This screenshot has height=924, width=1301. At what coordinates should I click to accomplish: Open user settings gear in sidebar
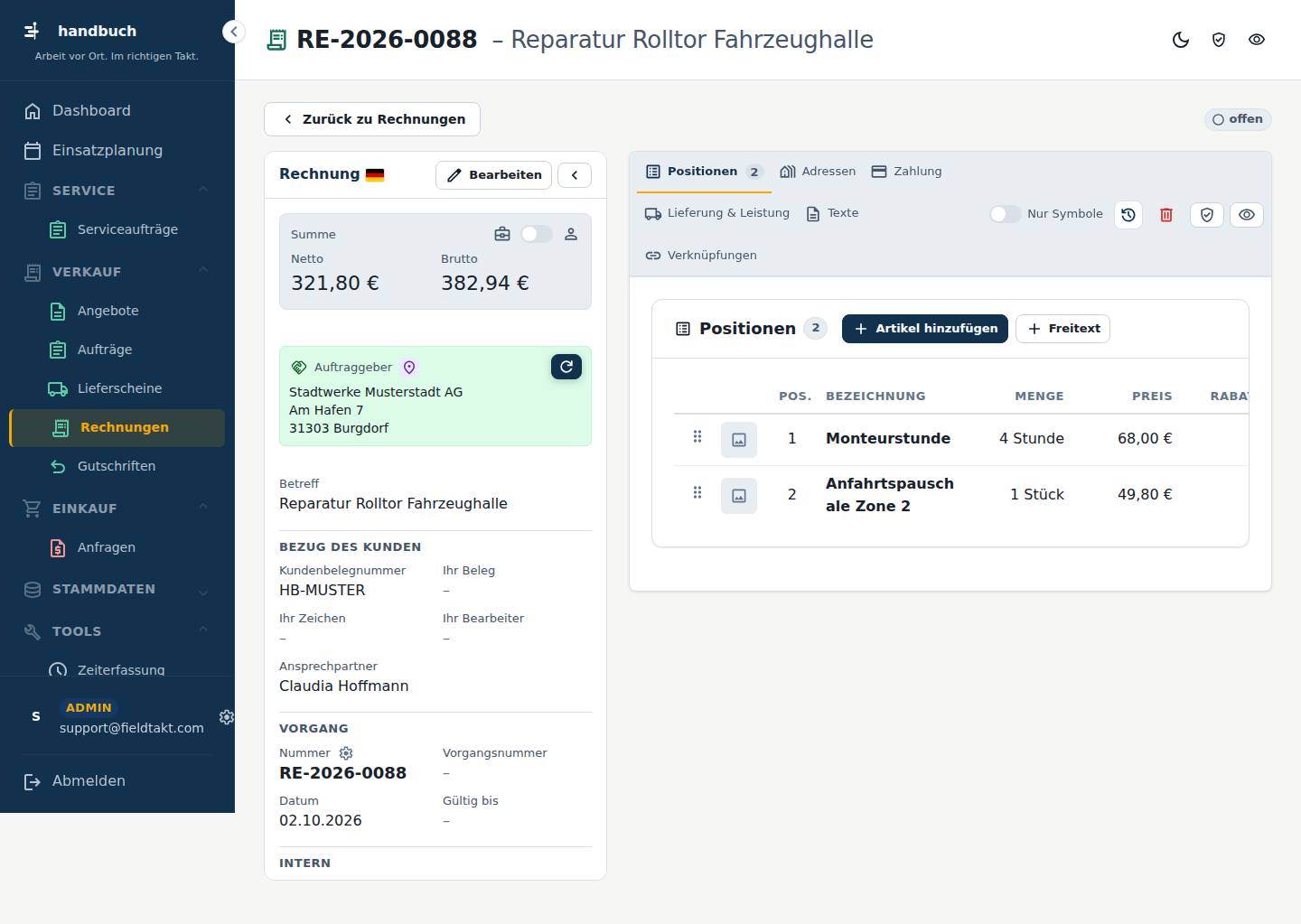coord(227,717)
